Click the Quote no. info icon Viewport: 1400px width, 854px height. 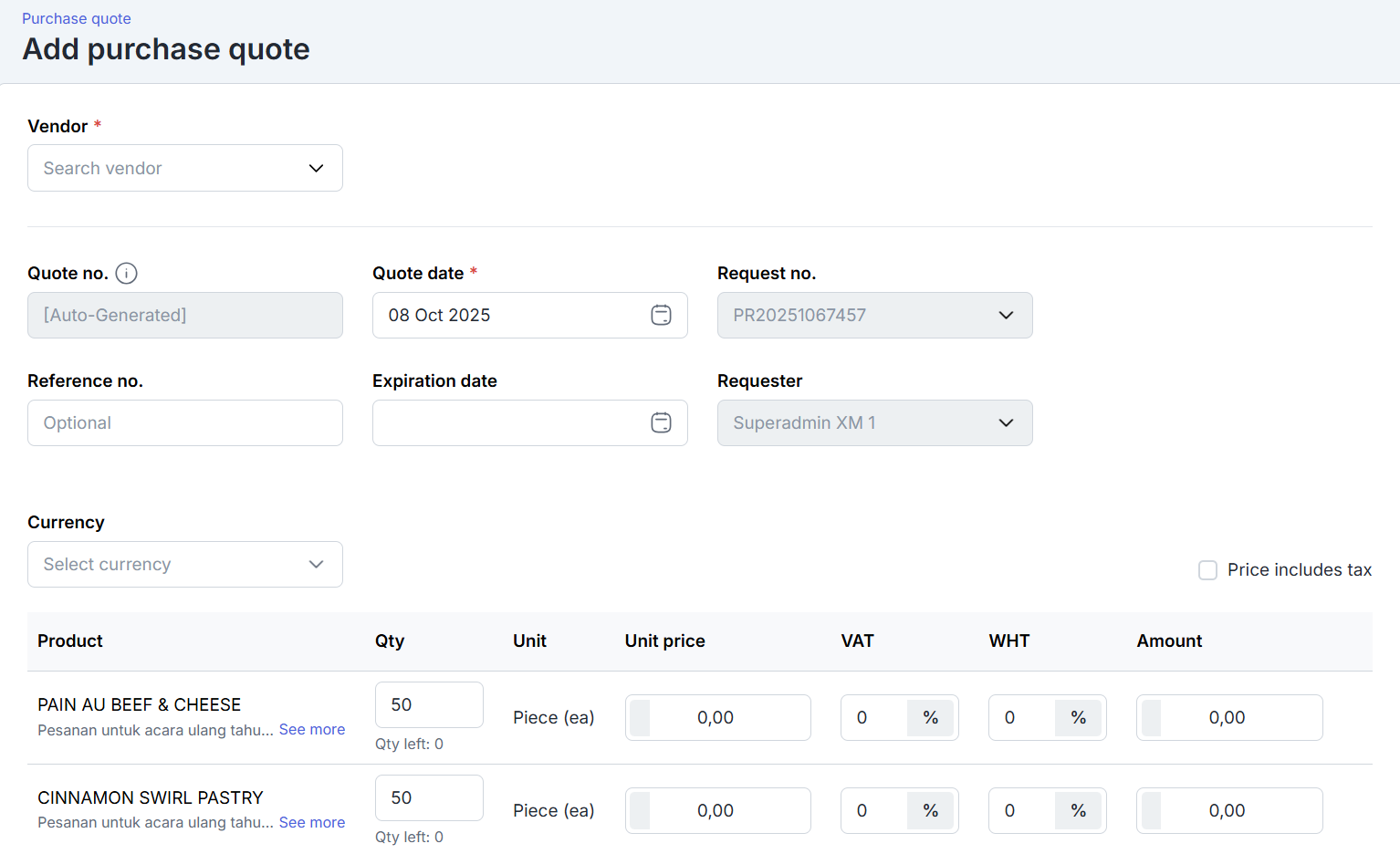(x=127, y=273)
